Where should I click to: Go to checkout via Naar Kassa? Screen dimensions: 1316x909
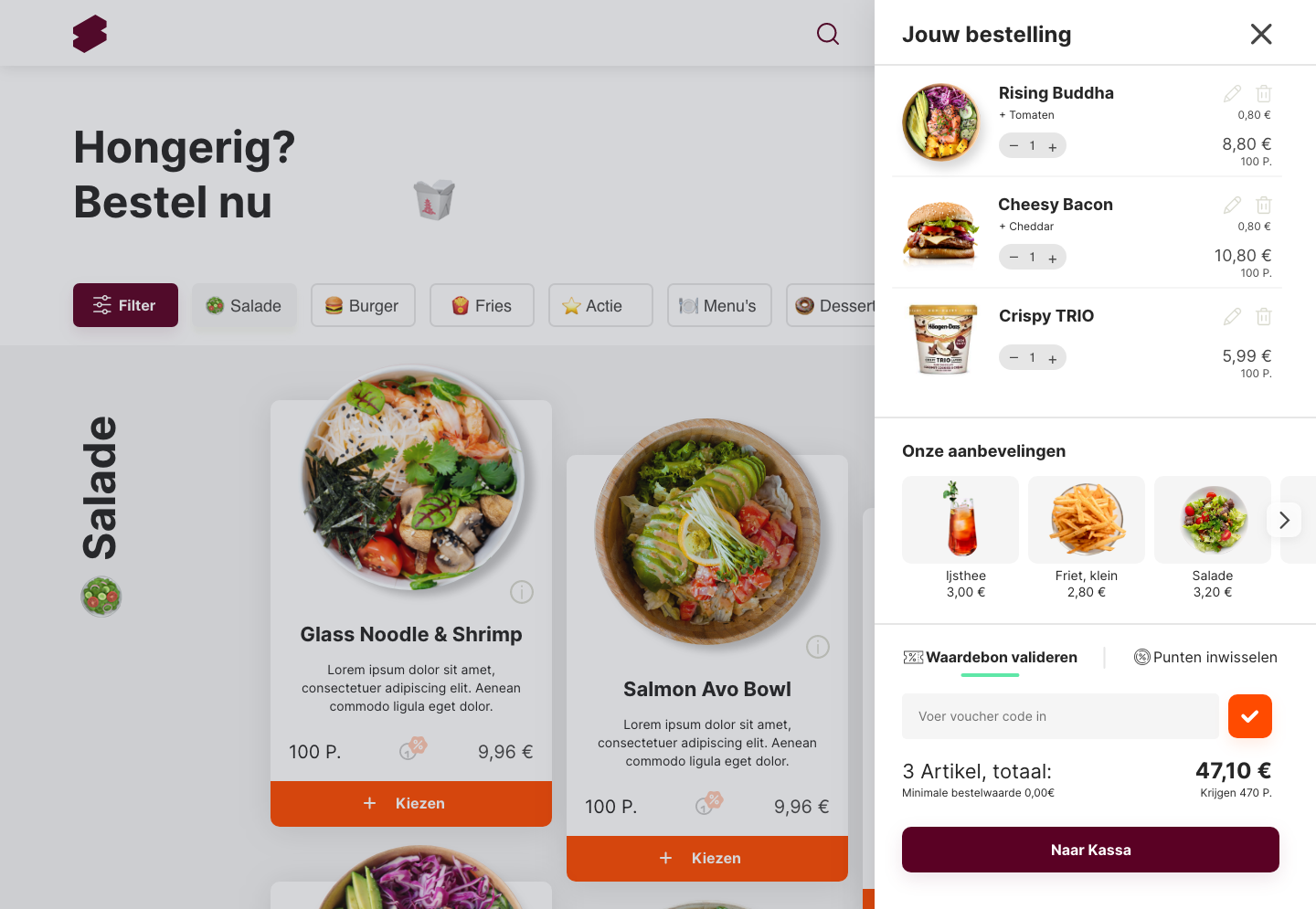pyautogui.click(x=1090, y=850)
